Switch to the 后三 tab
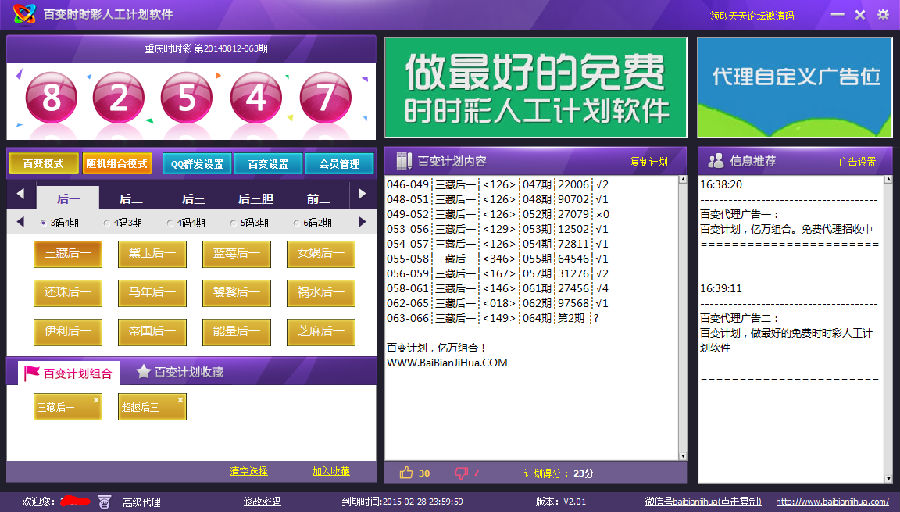 [x=193, y=199]
